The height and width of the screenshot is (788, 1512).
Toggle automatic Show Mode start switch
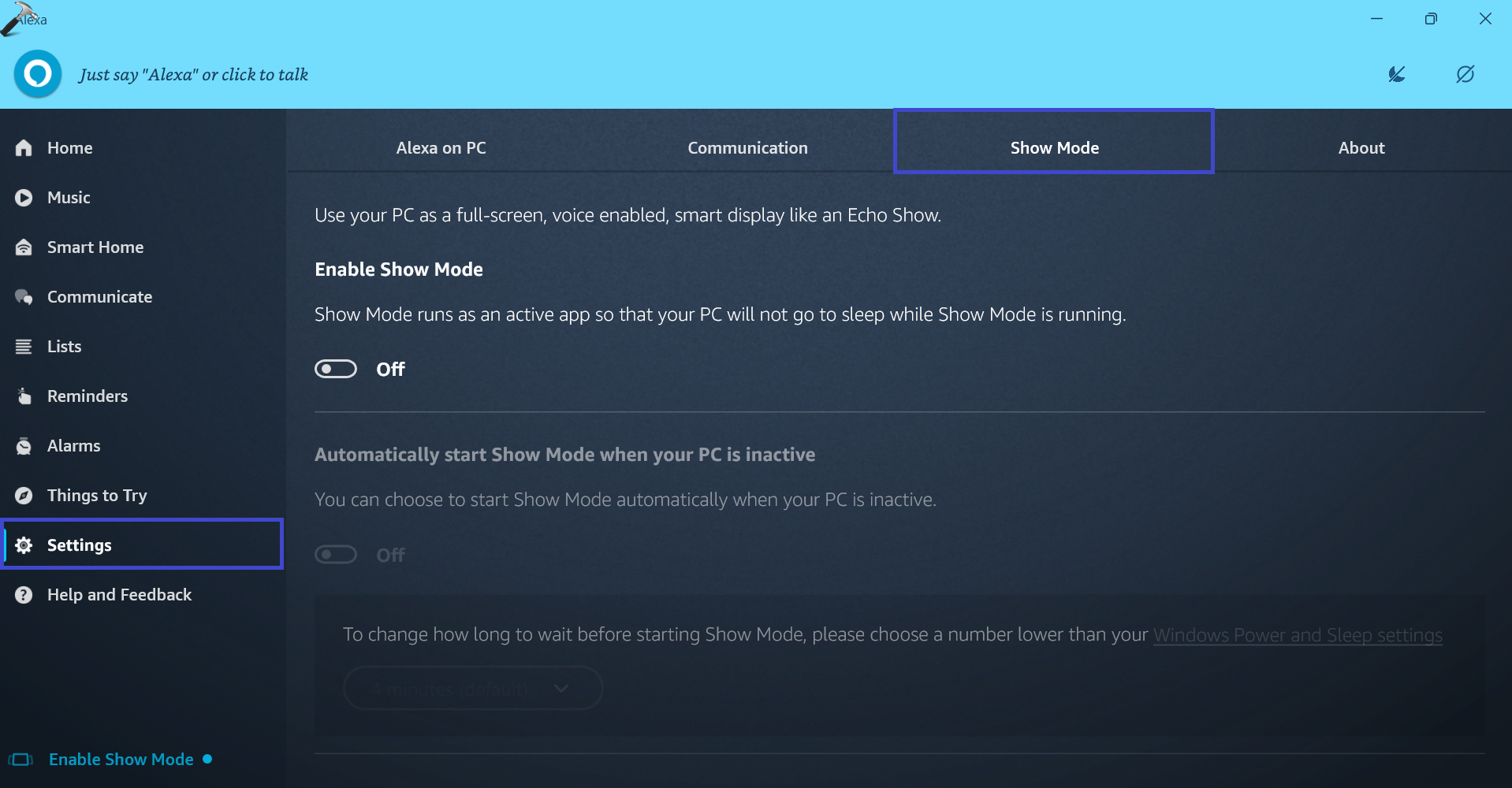tap(336, 555)
